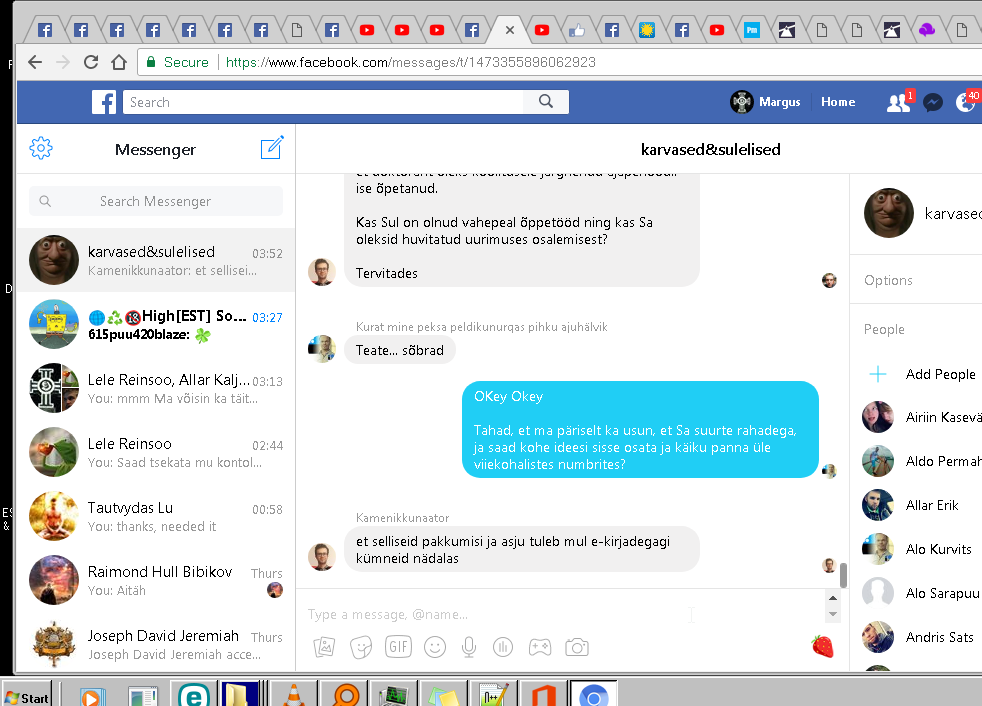Go to Home in Facebook bar
The image size is (982, 706).
pyautogui.click(x=838, y=101)
